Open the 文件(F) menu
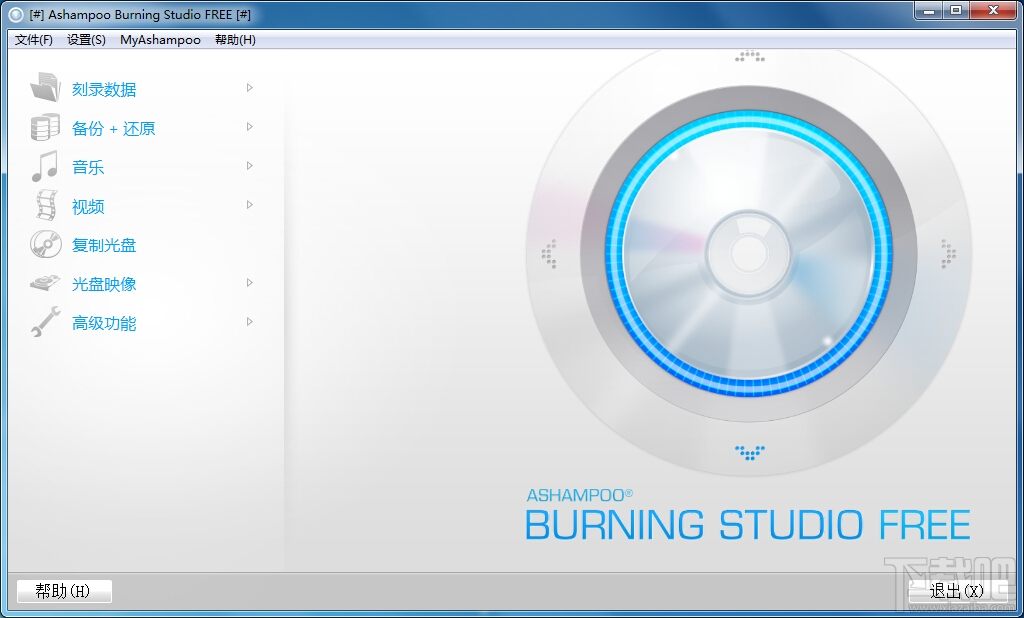The height and width of the screenshot is (618, 1024). tap(33, 40)
